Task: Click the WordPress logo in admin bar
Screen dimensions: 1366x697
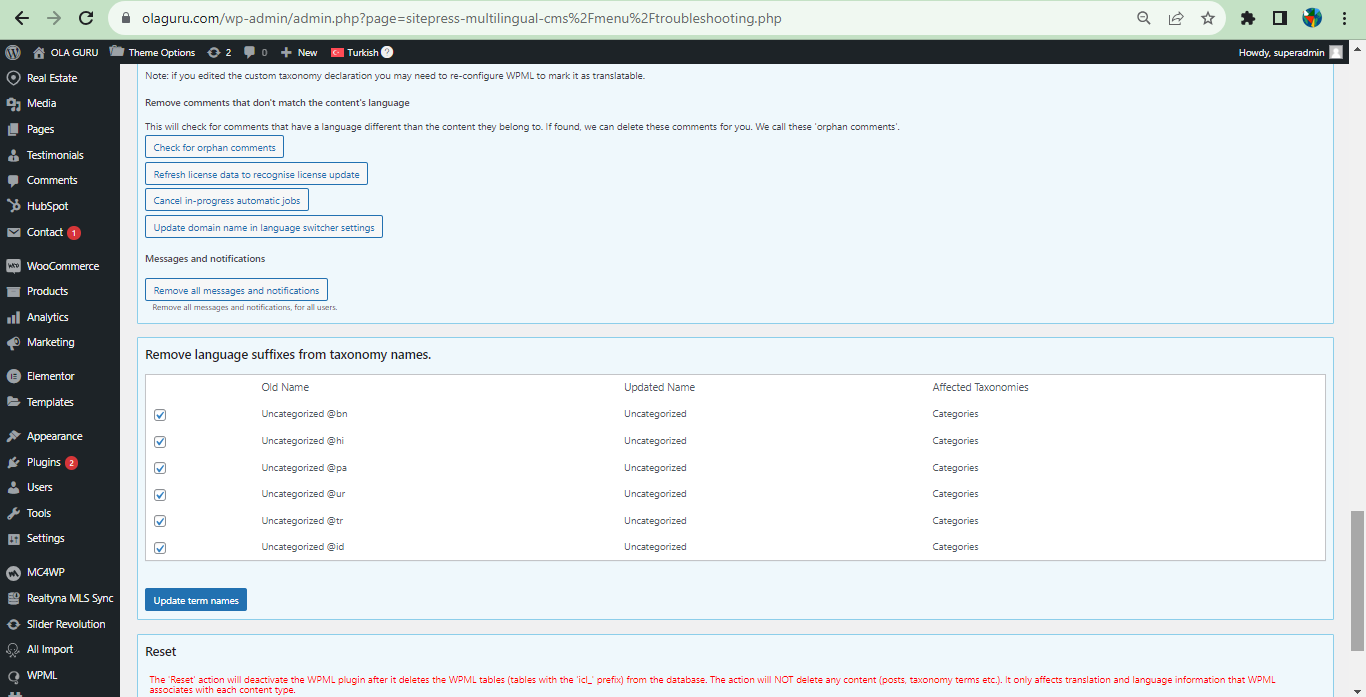Action: point(13,52)
